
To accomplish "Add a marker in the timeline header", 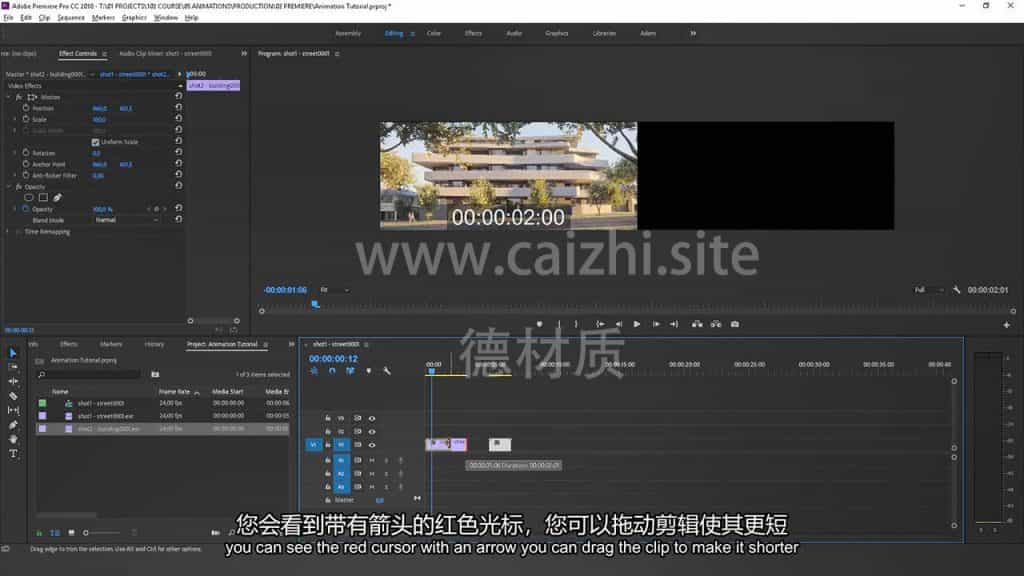I will (x=368, y=371).
